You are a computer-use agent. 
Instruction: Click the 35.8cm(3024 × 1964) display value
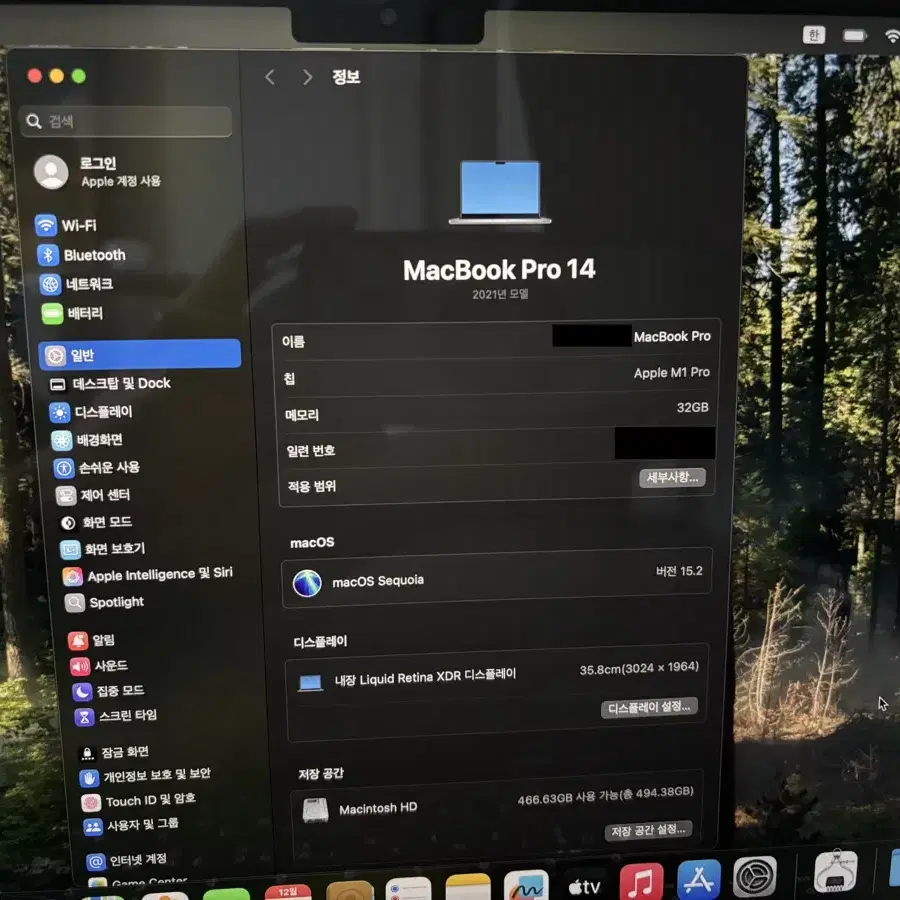[x=639, y=668]
